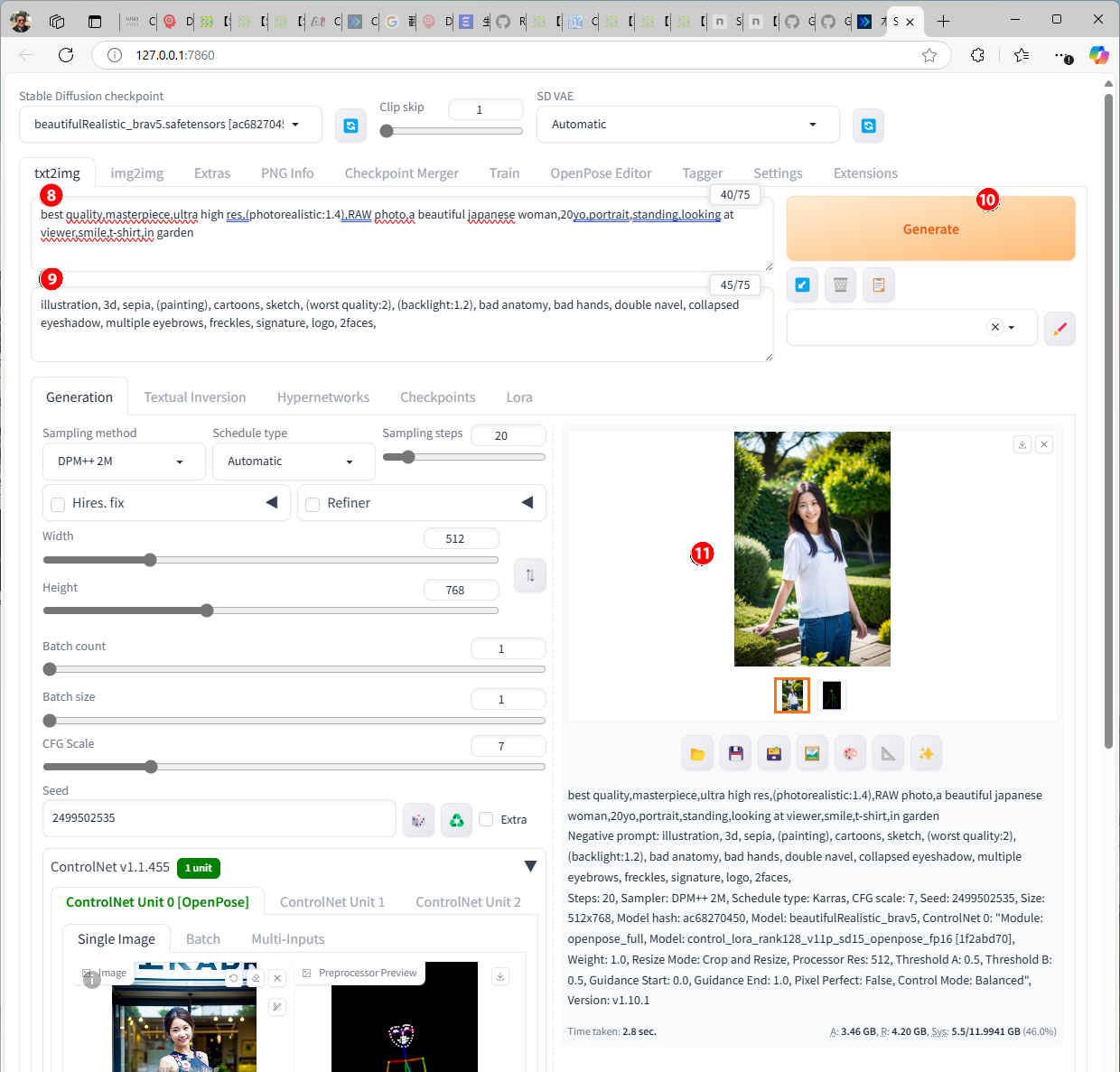Click the refresh checkpoint list icon
The image size is (1120, 1072).
tap(350, 126)
